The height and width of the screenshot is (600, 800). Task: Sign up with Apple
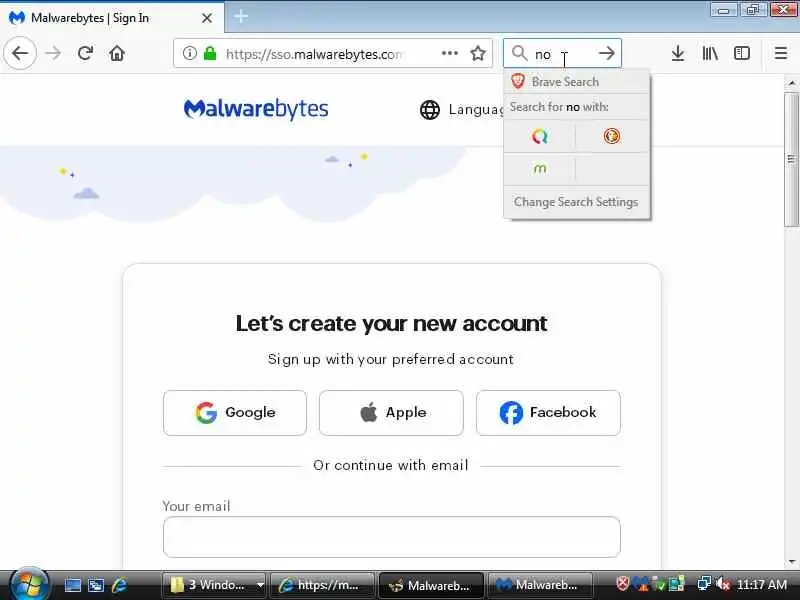tap(391, 413)
